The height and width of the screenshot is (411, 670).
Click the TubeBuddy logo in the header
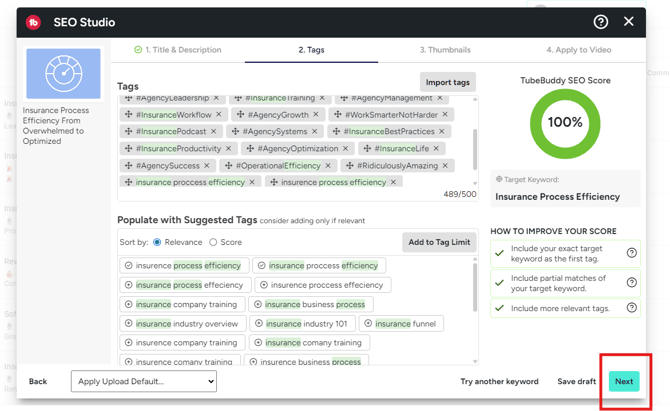click(x=33, y=22)
